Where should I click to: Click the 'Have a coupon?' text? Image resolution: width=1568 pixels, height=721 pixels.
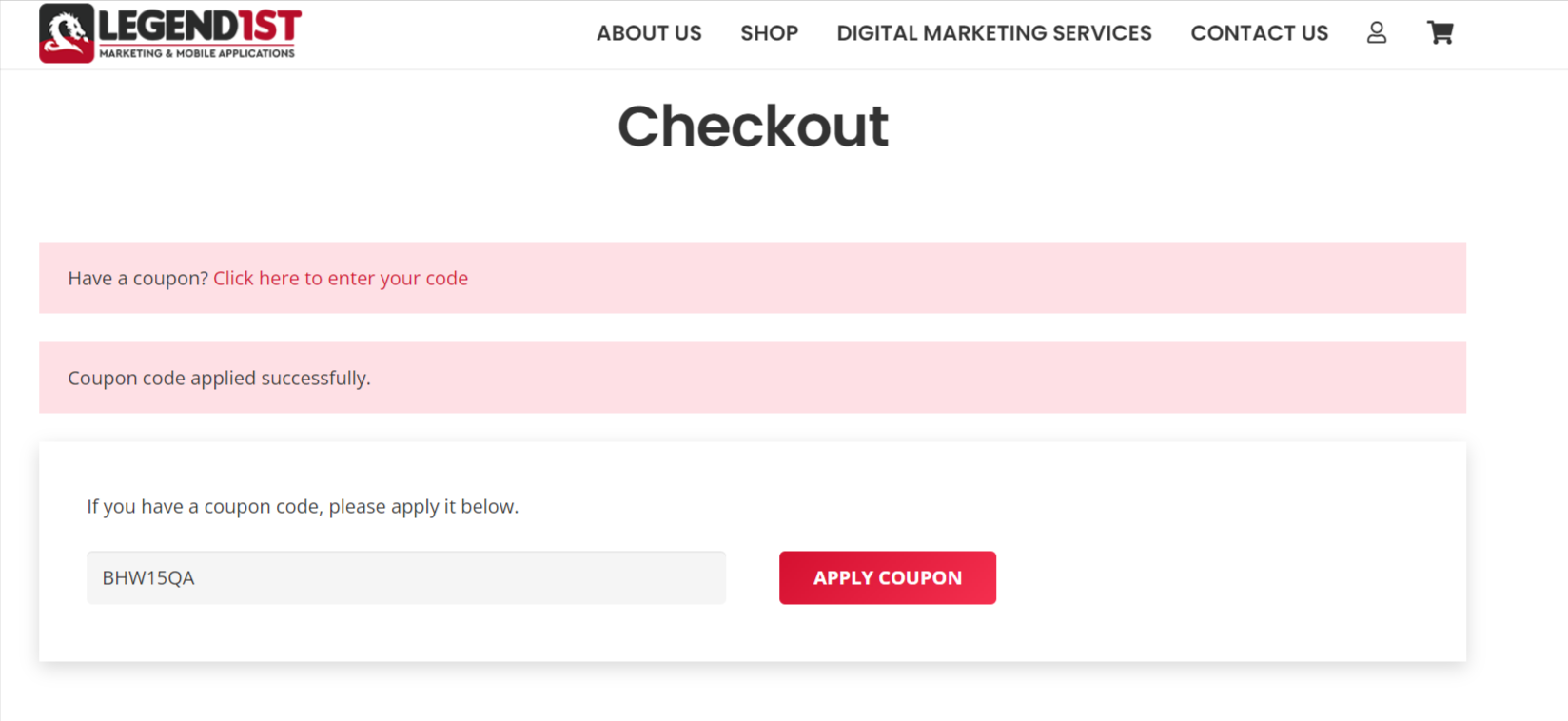tap(138, 278)
